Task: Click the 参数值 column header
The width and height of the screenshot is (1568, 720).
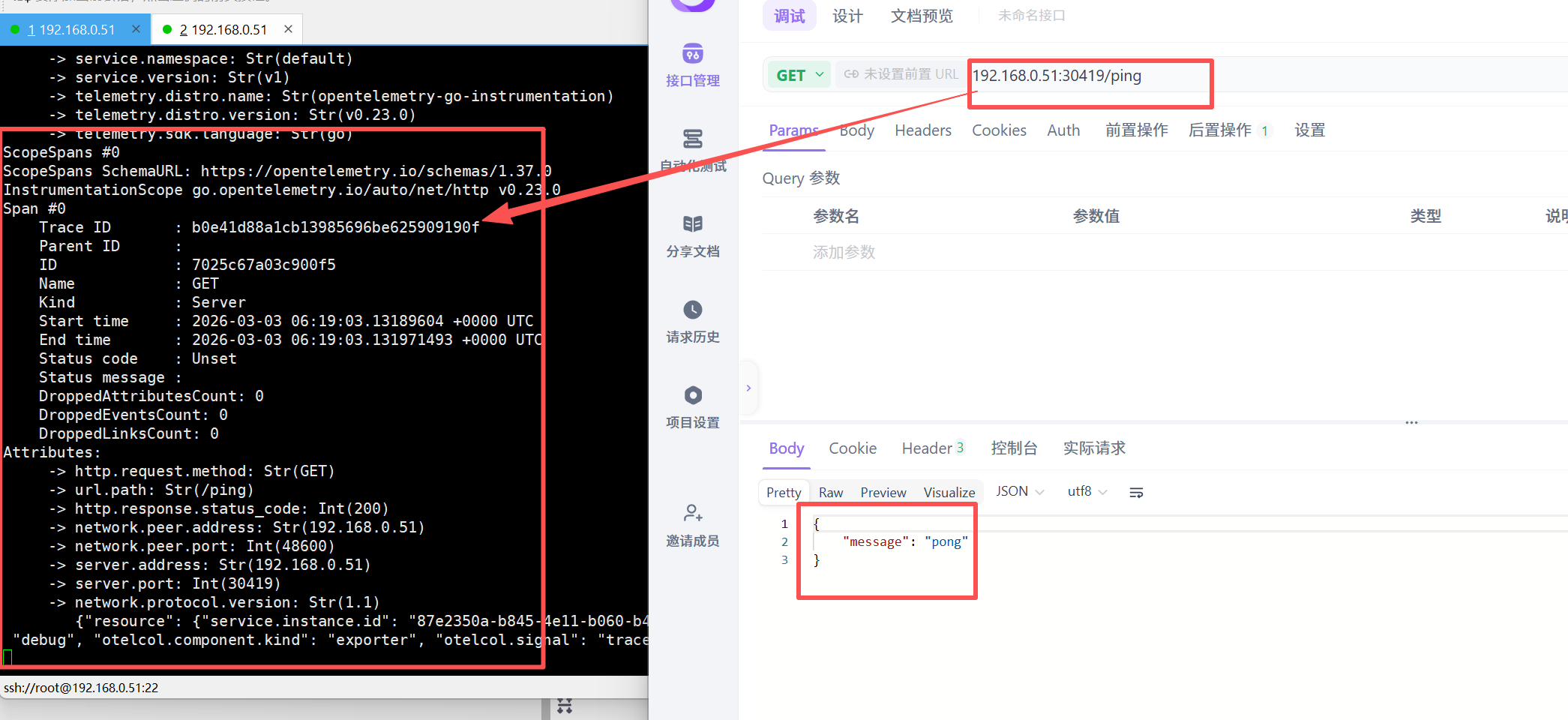Action: click(x=1096, y=216)
